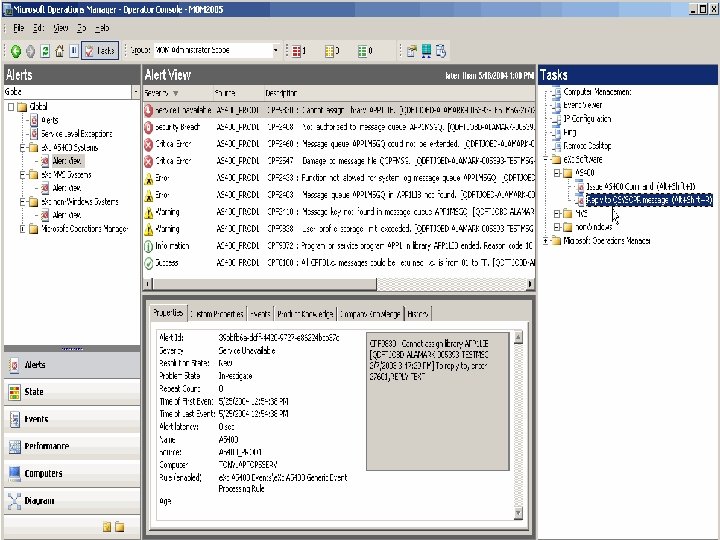
Task: Click the Success alert green check icon
Action: click(x=148, y=264)
